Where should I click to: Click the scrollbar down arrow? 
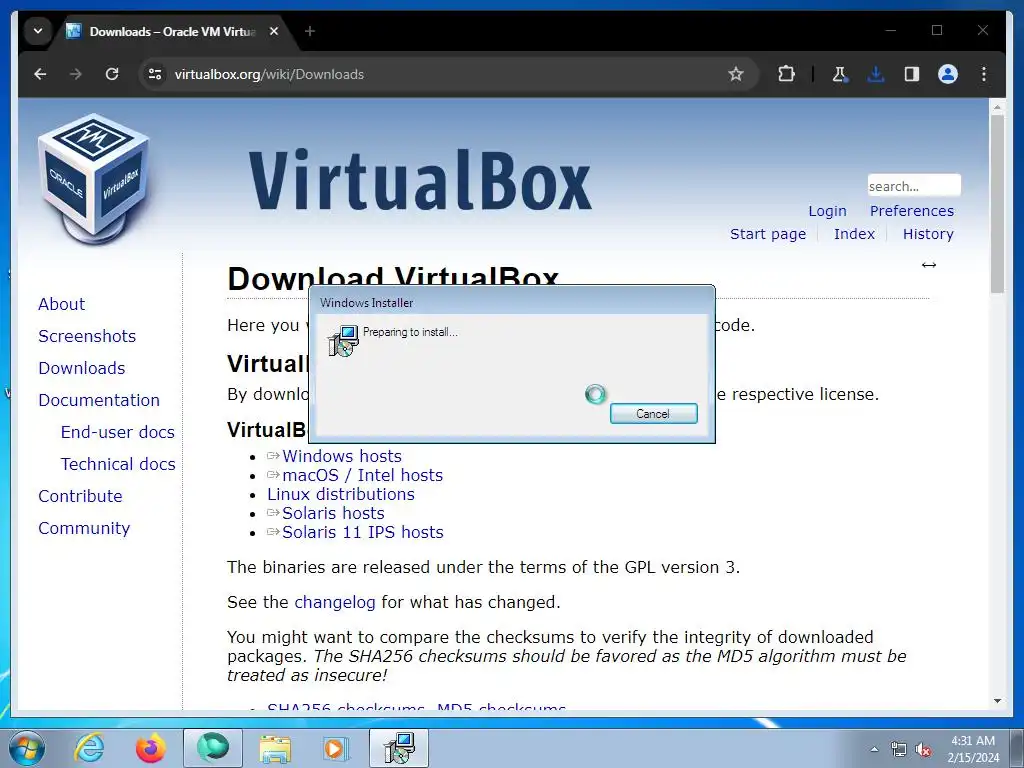pyautogui.click(x=997, y=701)
